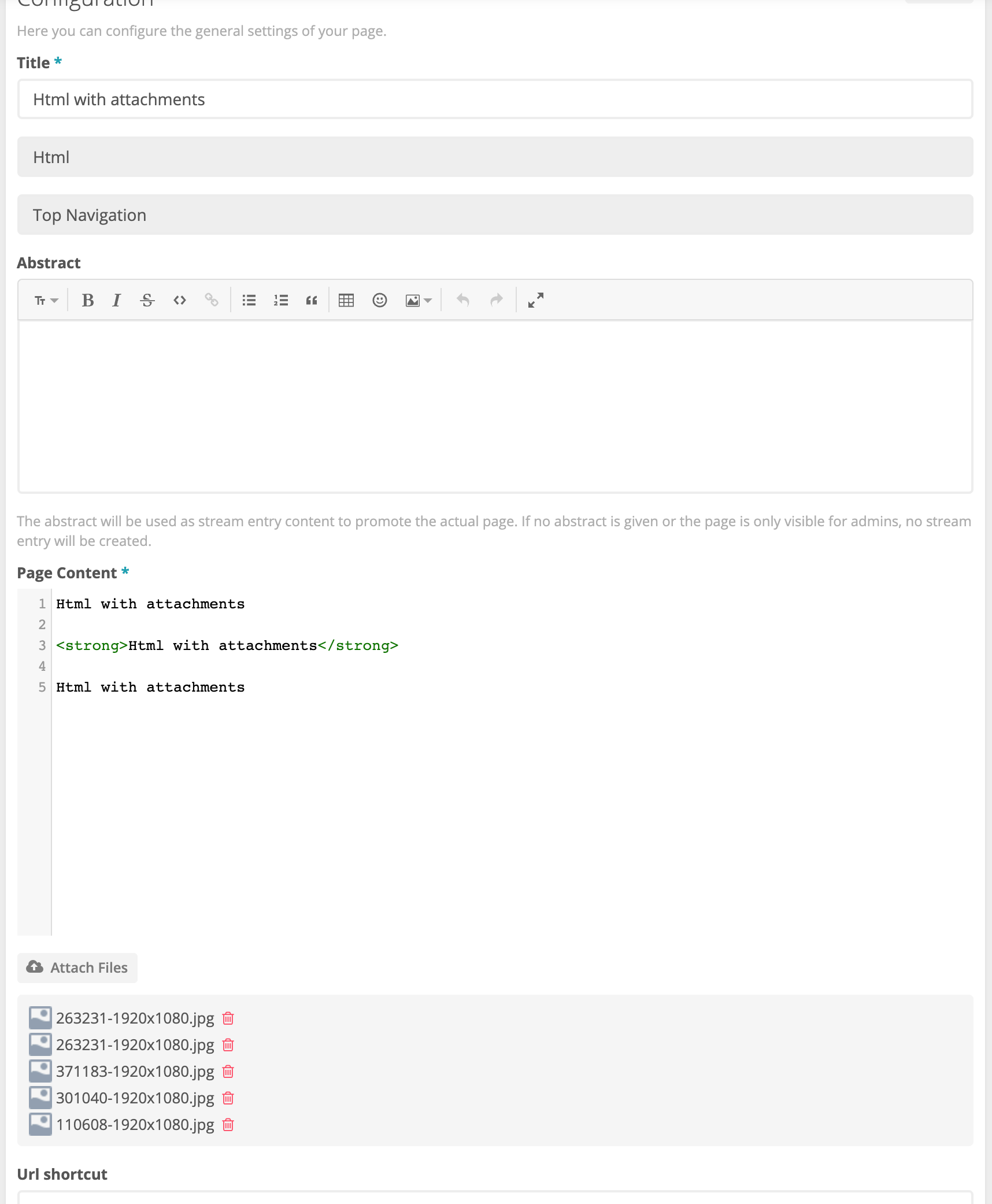This screenshot has height=1204, width=992.
Task: Expand the Abstract editor to fullscreen
Action: click(535, 300)
